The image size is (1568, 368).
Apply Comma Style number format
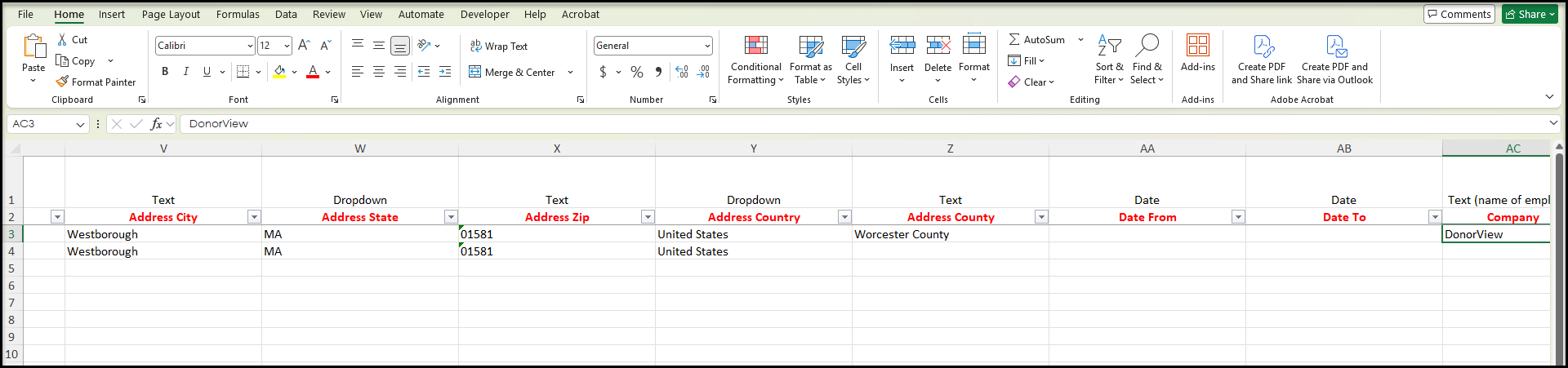(x=658, y=73)
